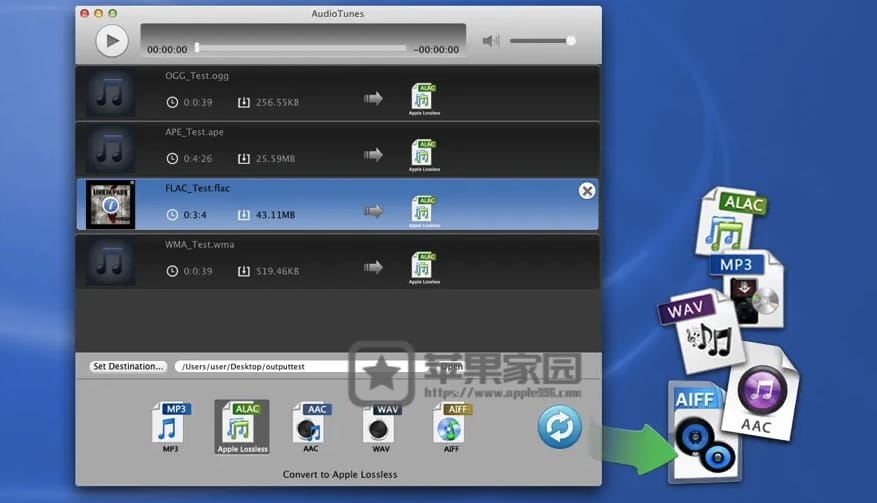Image resolution: width=877 pixels, height=503 pixels.
Task: Click the conversion arrow for FLAC_Test.flac
Action: (373, 211)
